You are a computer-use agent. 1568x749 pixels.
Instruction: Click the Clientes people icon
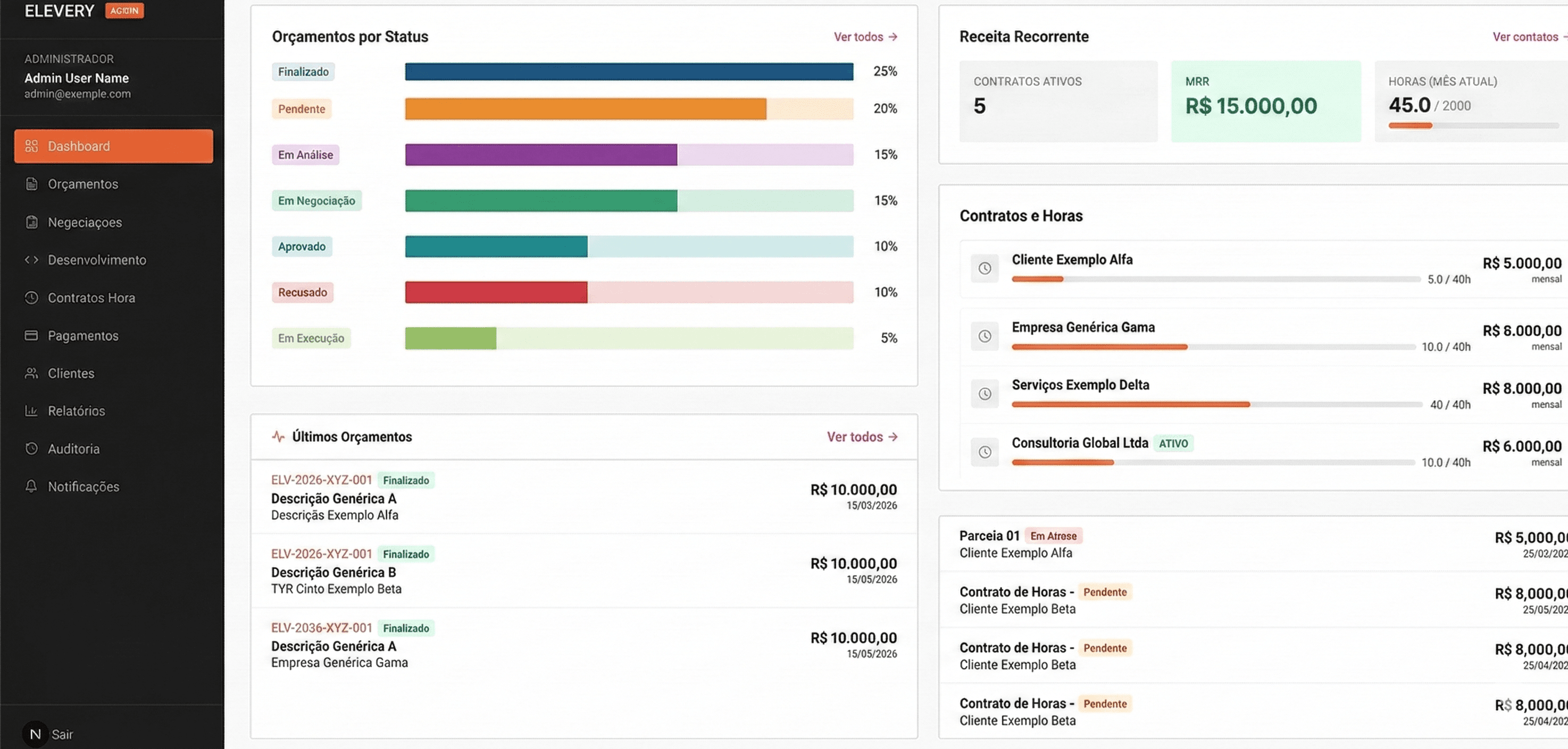tap(31, 373)
